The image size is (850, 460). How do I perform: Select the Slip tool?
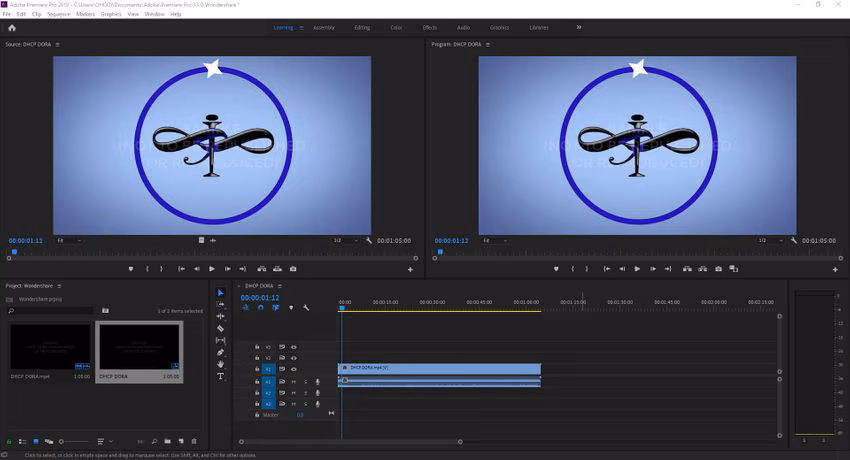[x=221, y=340]
